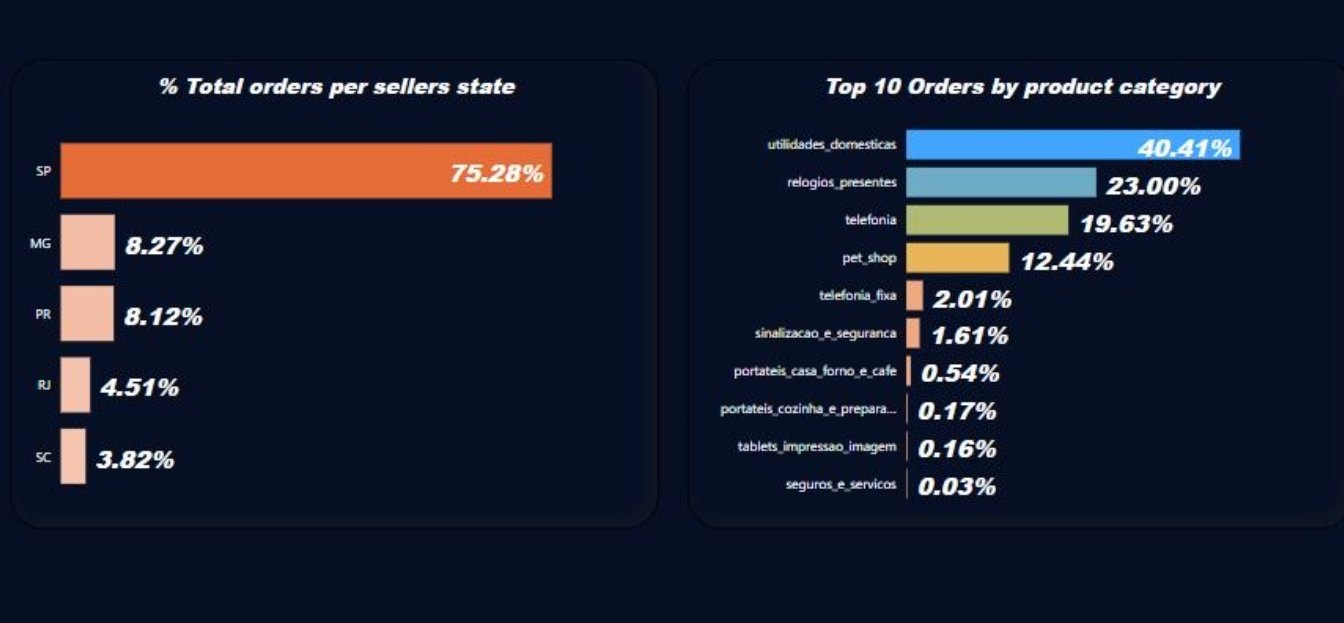Select the SC state bar
Screen dimensions: 1344x623
tap(73, 456)
